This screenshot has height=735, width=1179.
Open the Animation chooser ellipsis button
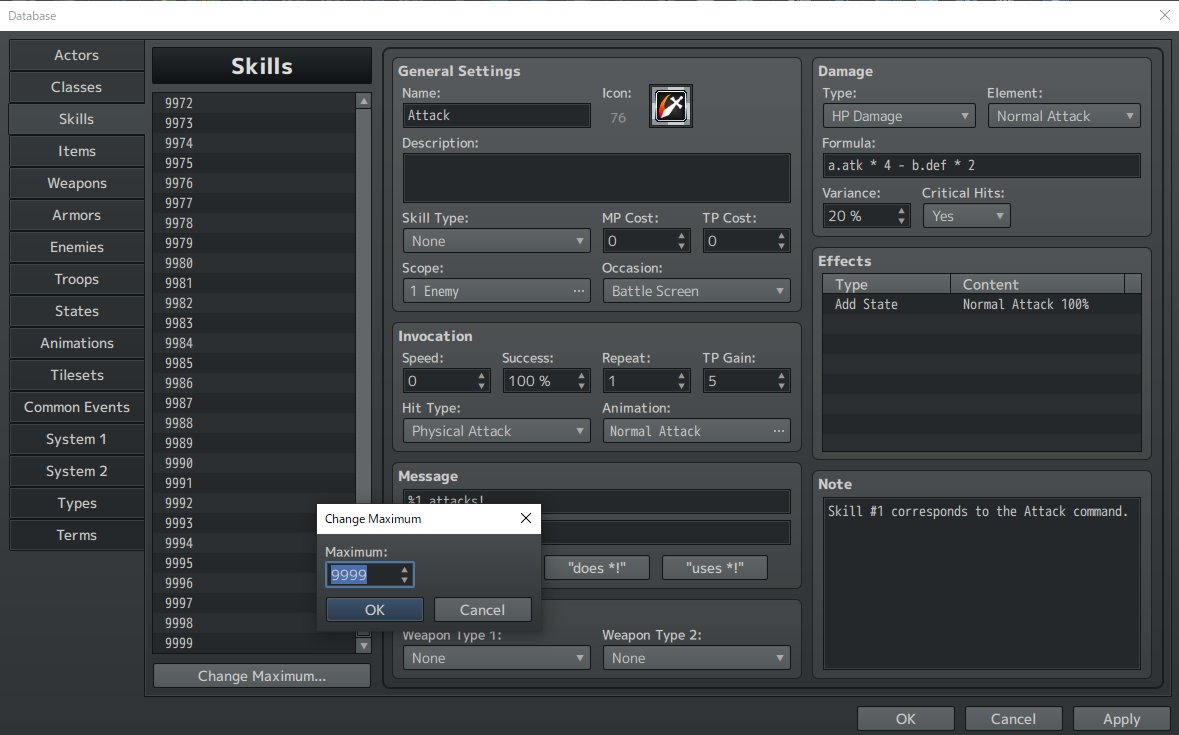click(779, 431)
